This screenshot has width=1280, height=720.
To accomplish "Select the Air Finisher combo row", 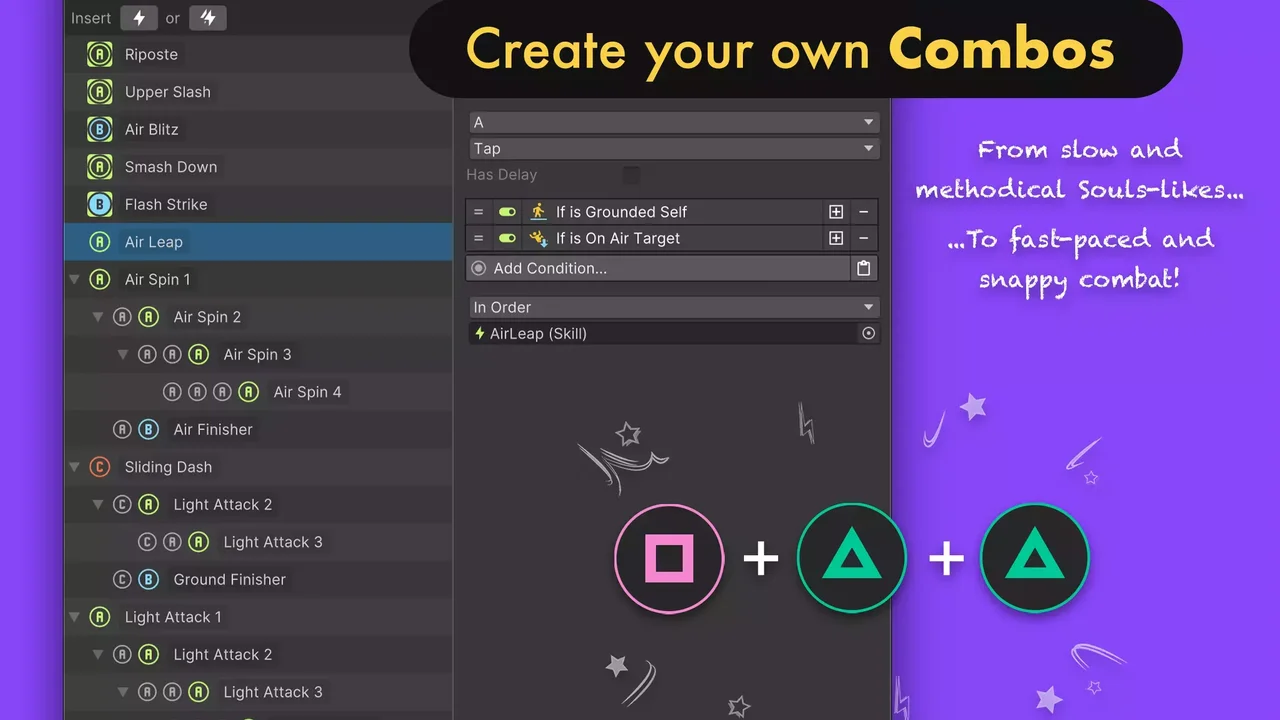I will [259, 429].
